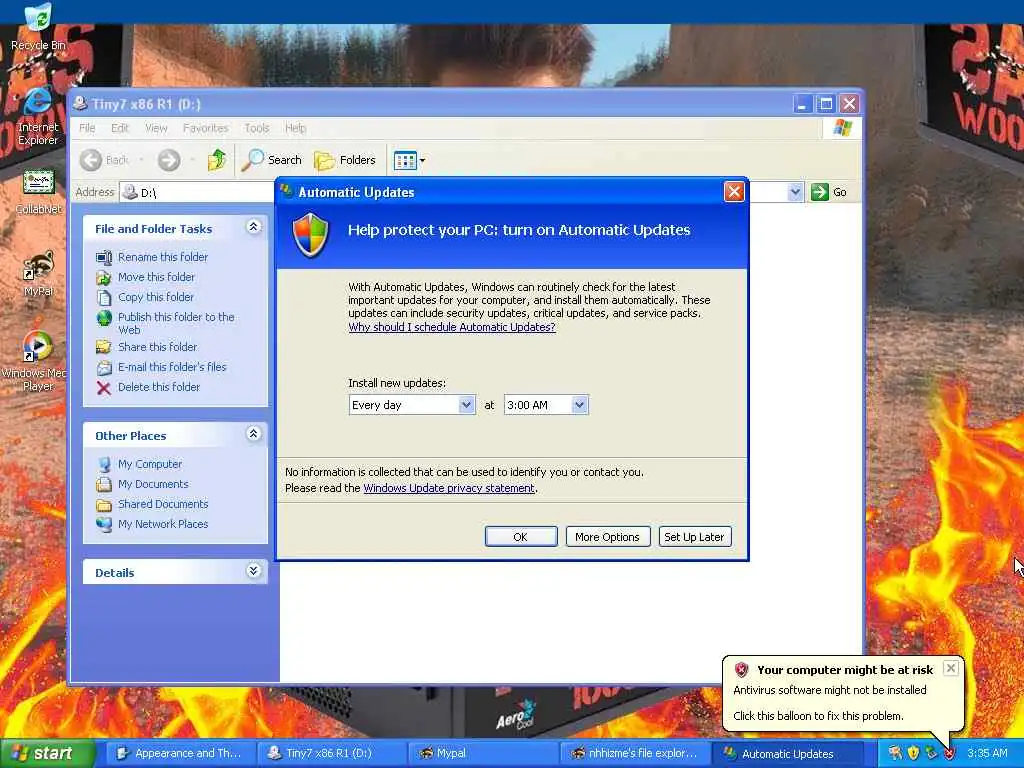Click Move this folder
Viewport: 1024px width, 768px height.
tap(156, 277)
